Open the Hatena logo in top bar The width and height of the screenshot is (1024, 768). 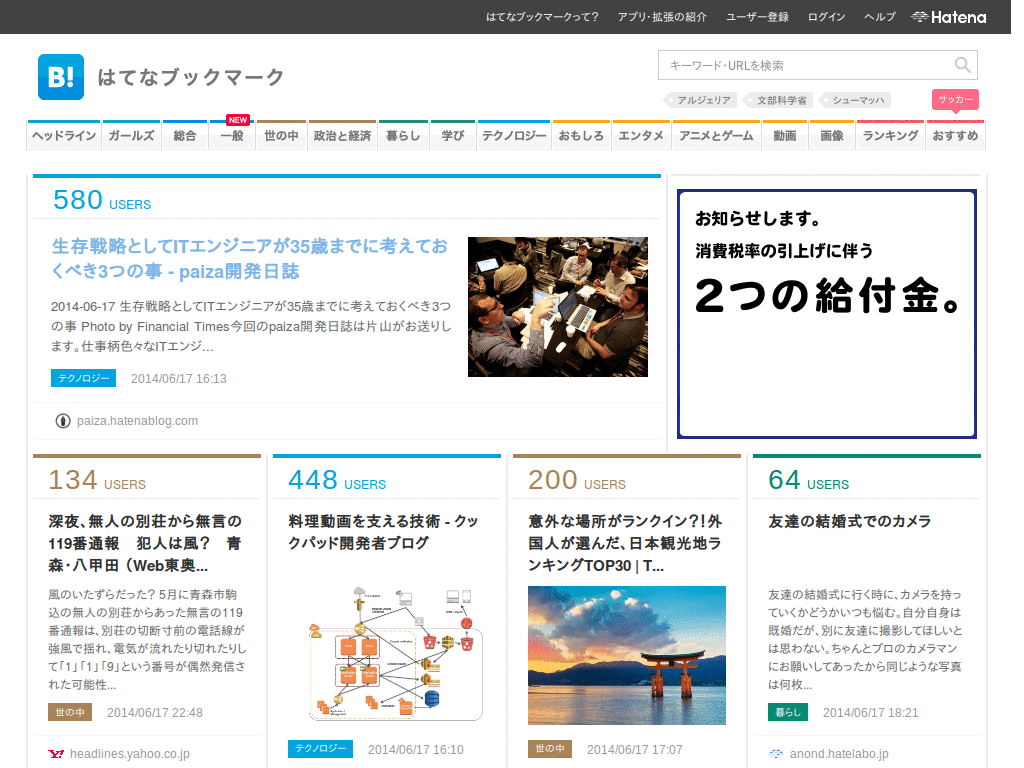coord(948,17)
